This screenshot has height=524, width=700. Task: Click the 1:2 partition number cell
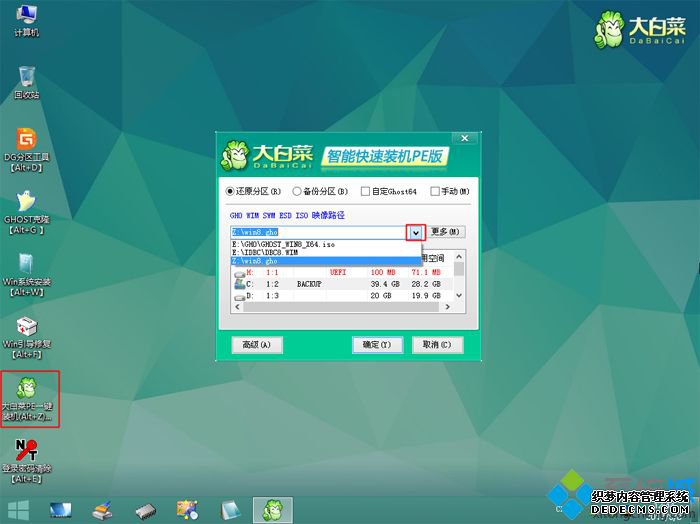click(x=272, y=284)
